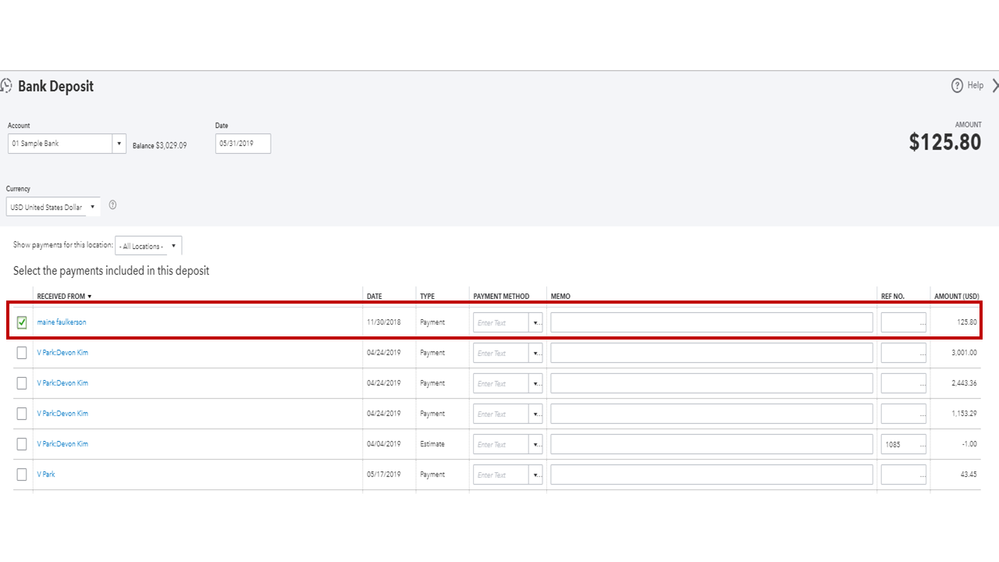Click the recent transactions clock icon

[6, 86]
